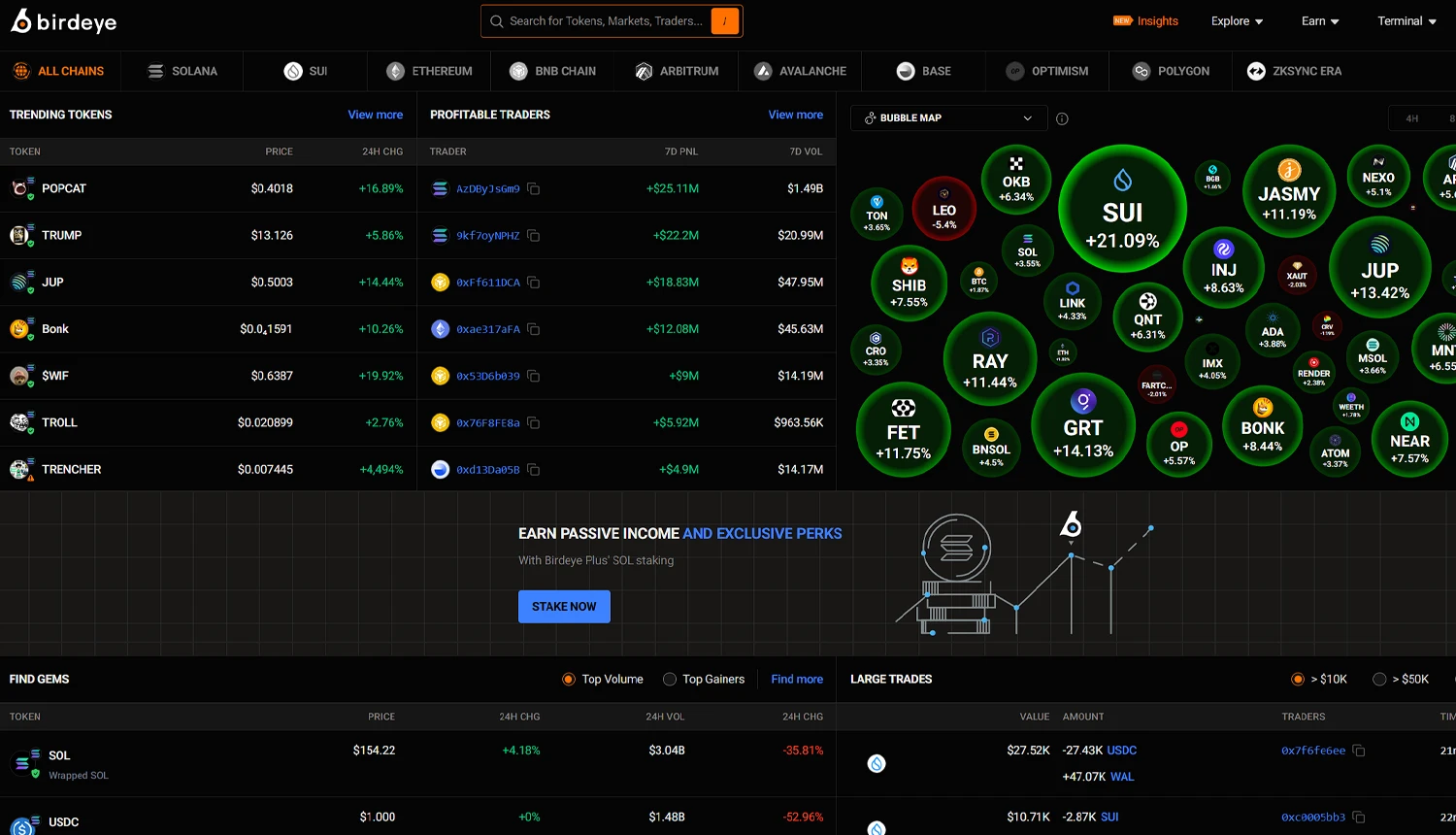This screenshot has height=835, width=1456.
Task: Copy address of trader 0xFf611DCA
Action: coord(534,283)
